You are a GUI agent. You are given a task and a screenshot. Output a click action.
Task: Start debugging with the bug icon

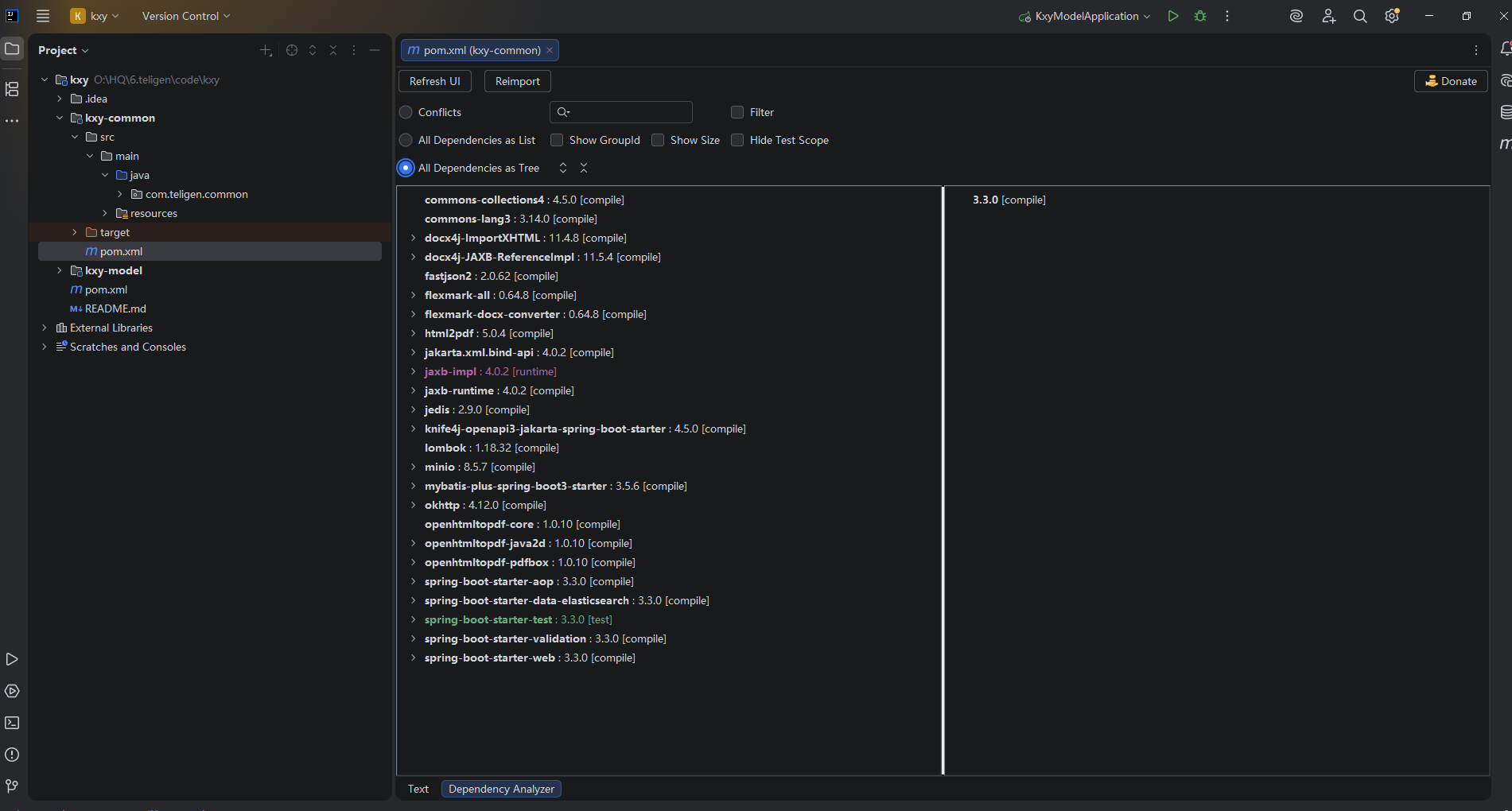tap(1200, 16)
